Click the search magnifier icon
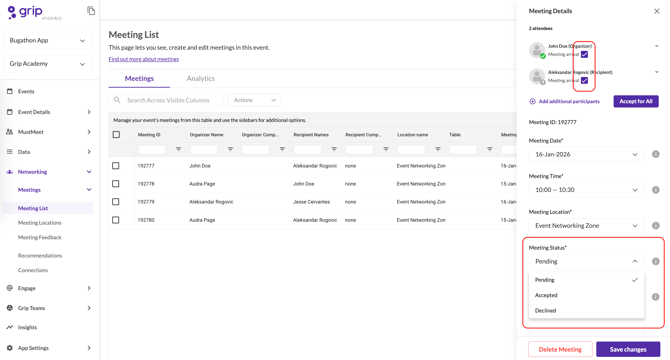 117,100
